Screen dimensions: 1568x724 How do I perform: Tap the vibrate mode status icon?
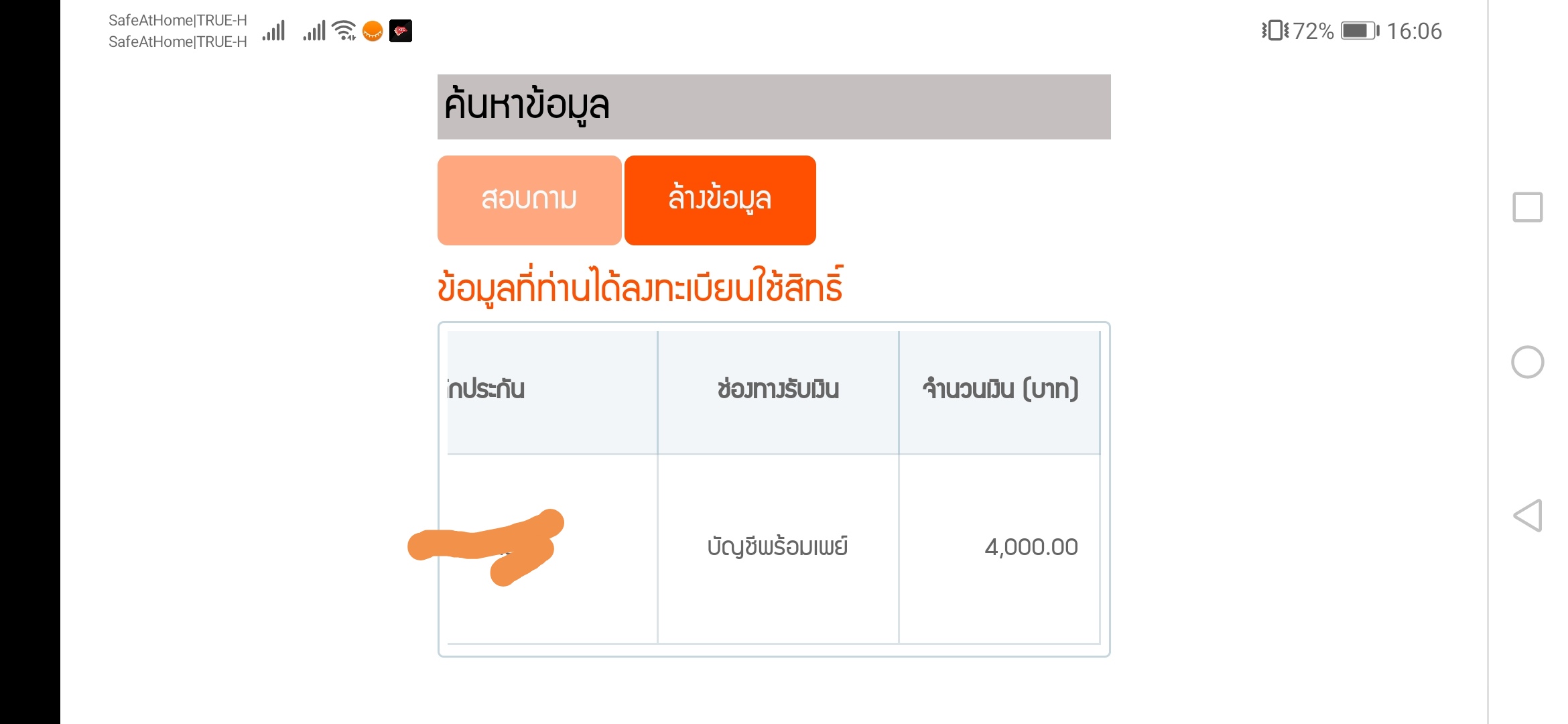1275,31
